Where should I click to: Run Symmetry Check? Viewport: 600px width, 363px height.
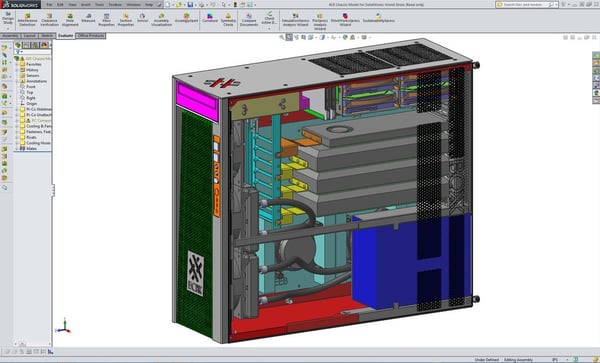click(x=228, y=20)
